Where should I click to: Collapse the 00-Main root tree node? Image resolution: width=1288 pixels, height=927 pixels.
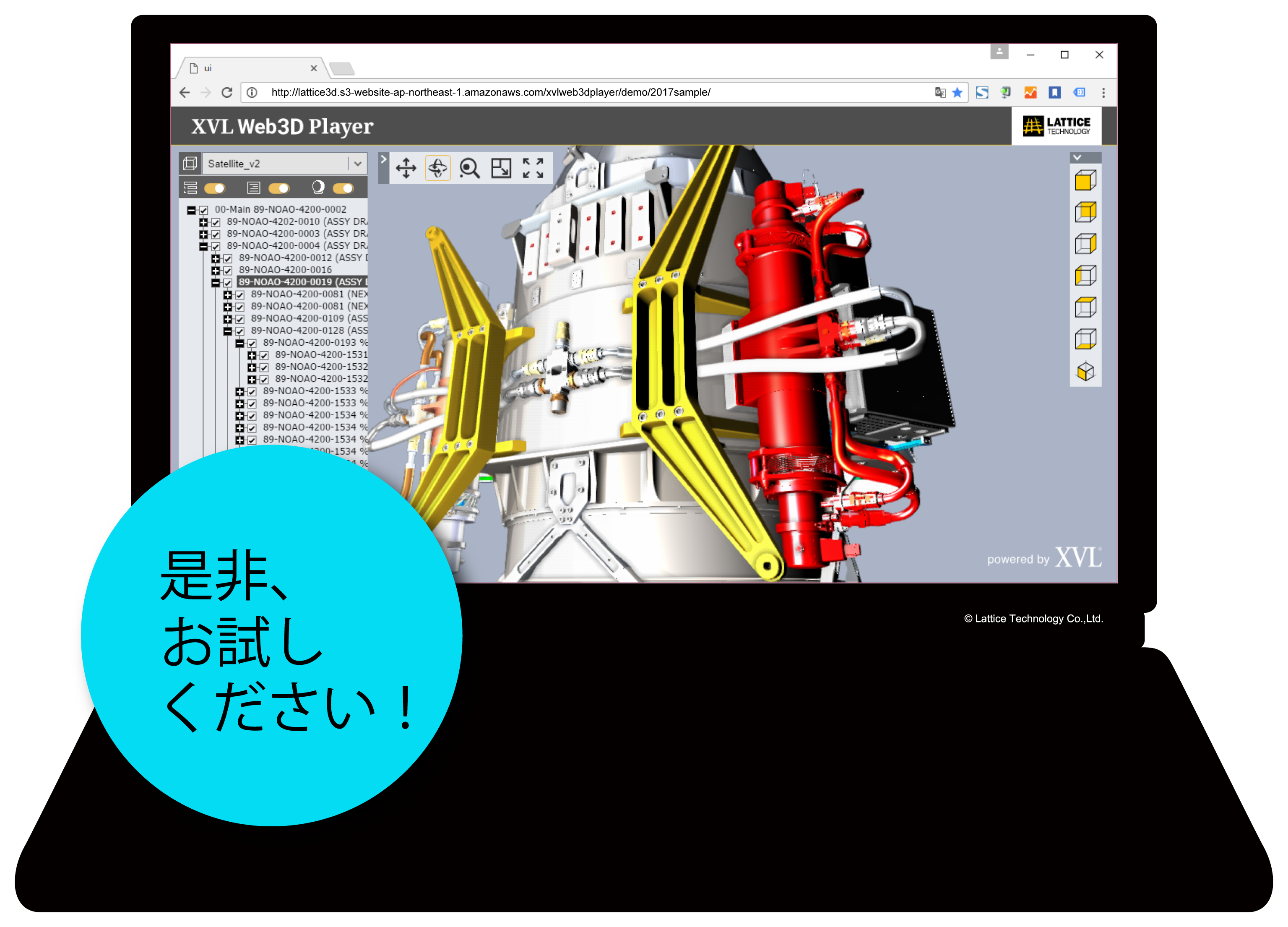click(x=191, y=210)
